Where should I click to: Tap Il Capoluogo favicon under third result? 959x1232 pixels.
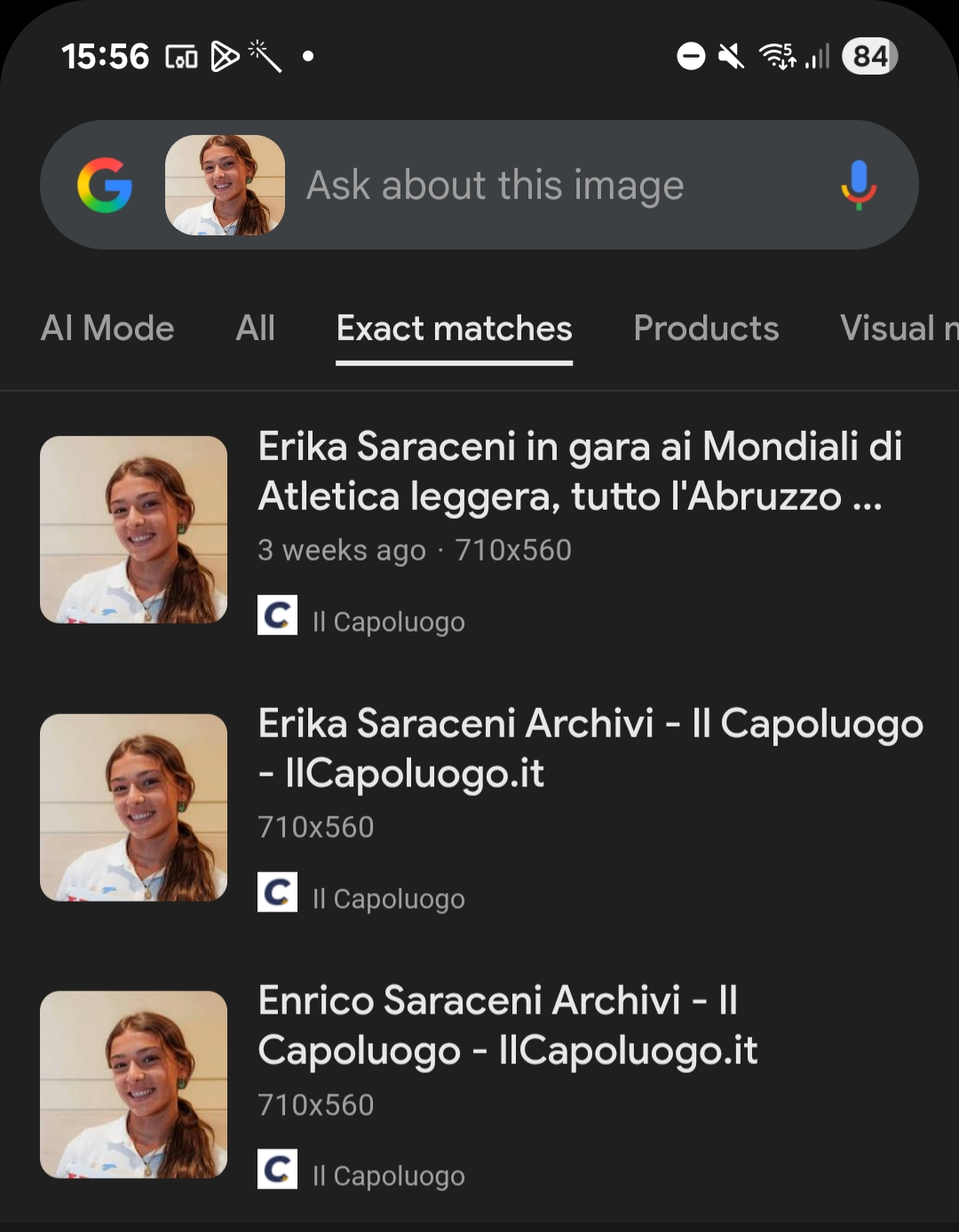tap(277, 1169)
